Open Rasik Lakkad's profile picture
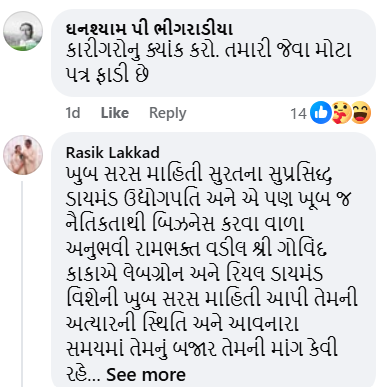 [23, 155]
